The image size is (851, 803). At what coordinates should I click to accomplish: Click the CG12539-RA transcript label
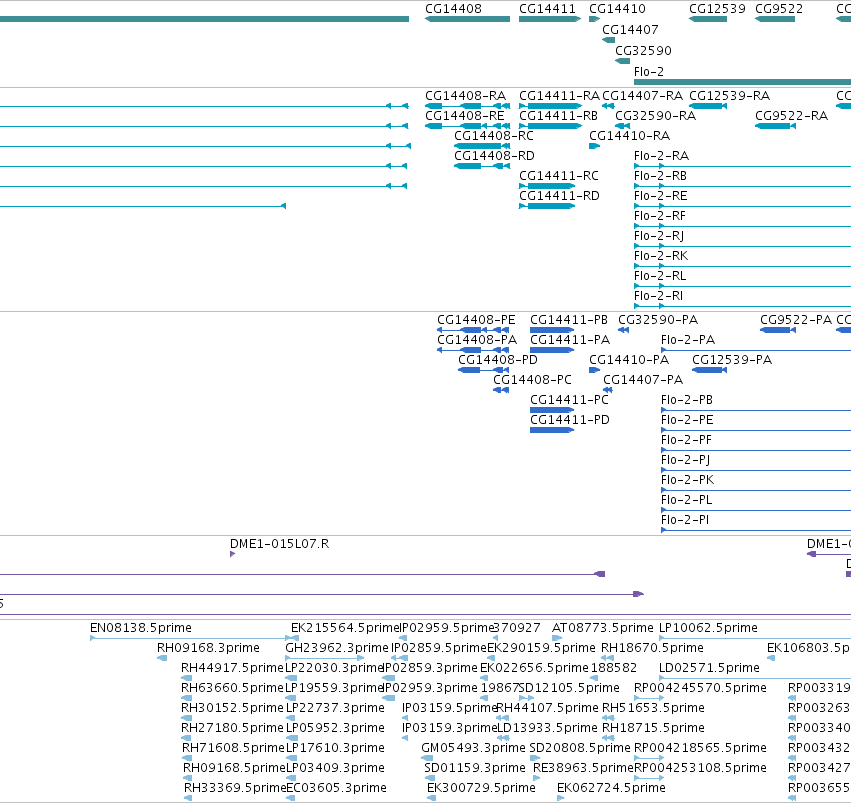point(729,96)
